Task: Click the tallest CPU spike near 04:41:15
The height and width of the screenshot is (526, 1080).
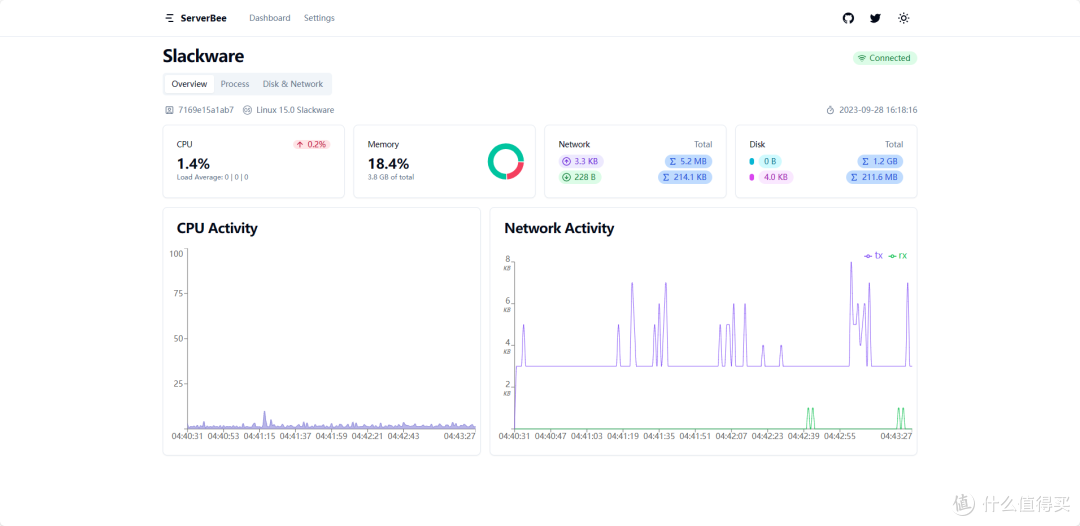Action: click(x=264, y=419)
